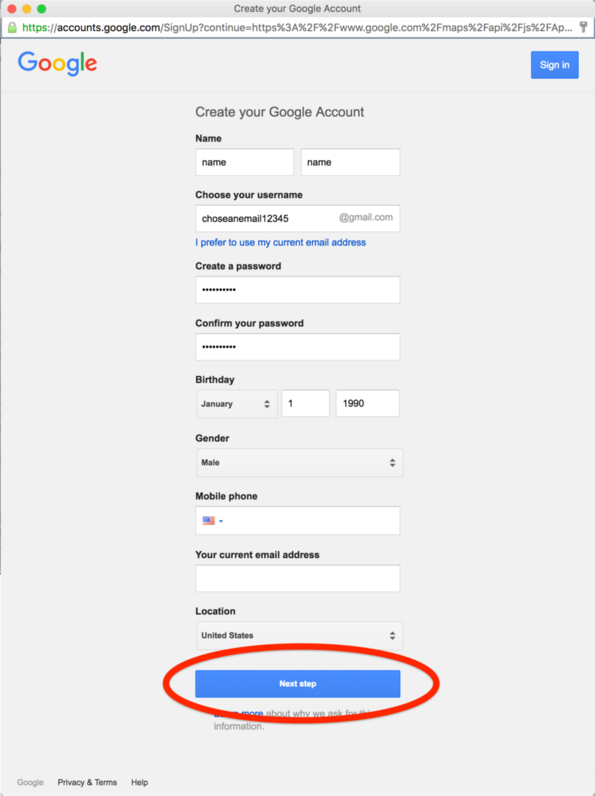
Task: Open the Gender dropdown showing Male
Action: (x=300, y=462)
